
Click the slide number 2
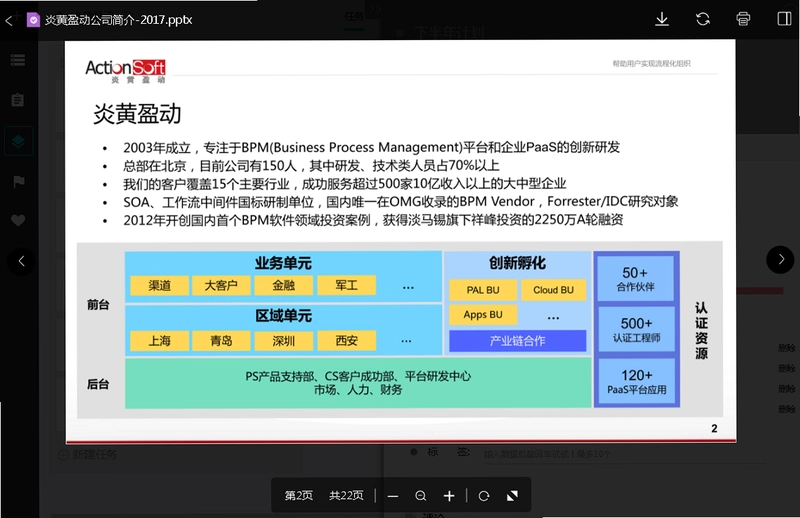[x=714, y=429]
